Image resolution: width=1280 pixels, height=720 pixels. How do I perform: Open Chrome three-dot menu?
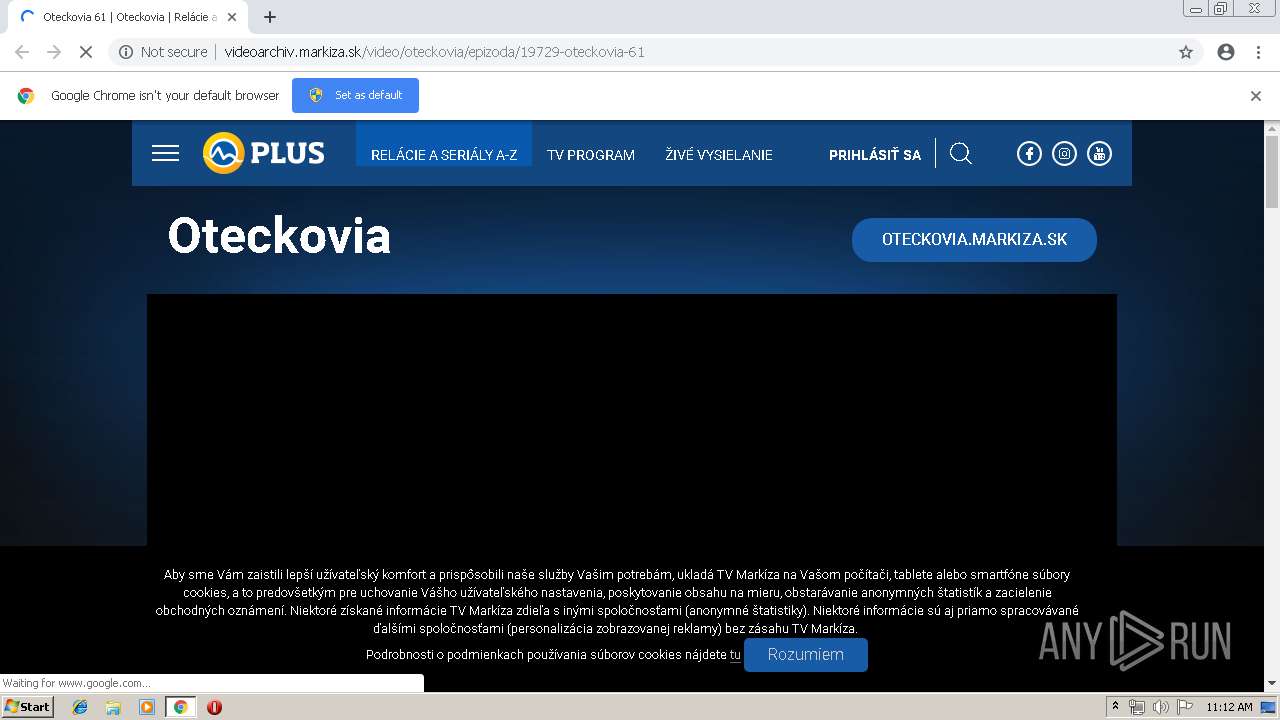1258,52
